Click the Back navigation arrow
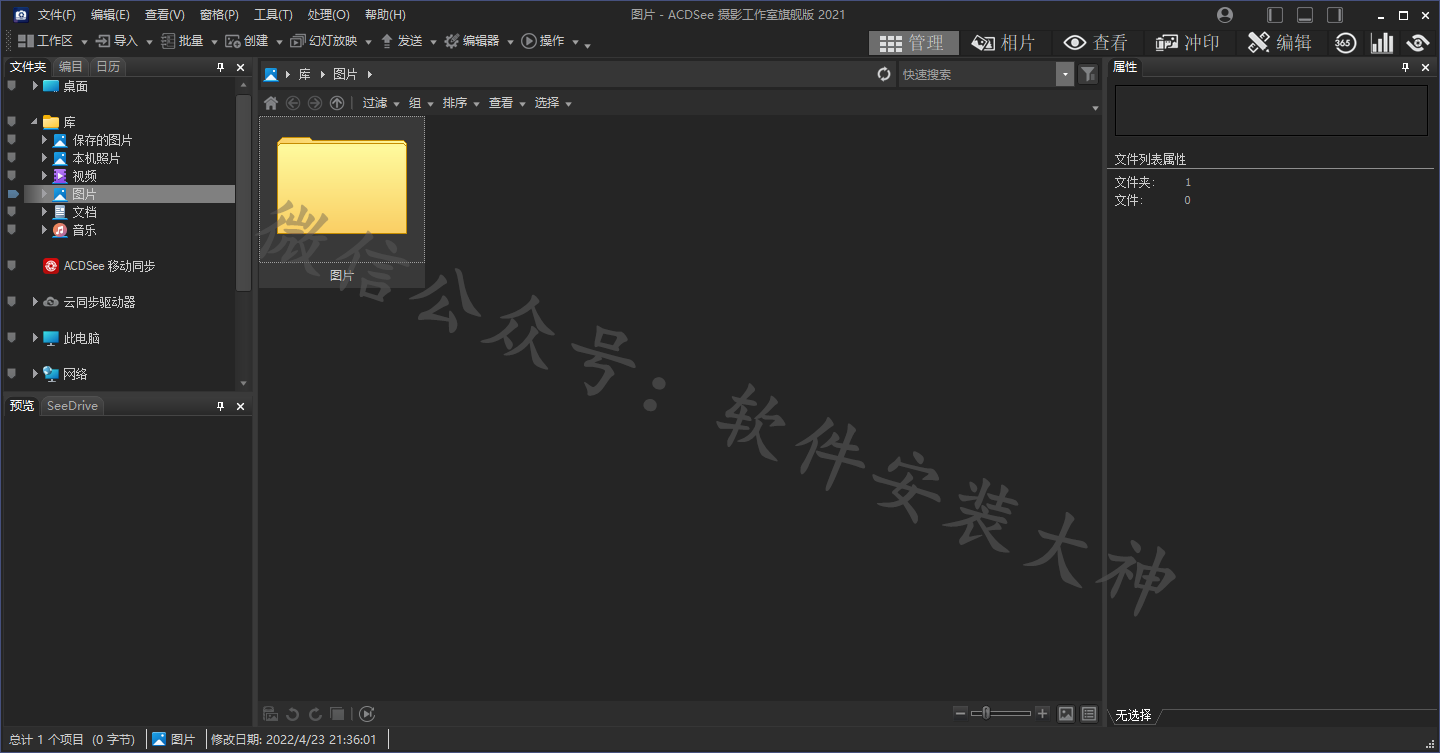Screen dimensions: 1440x753 point(293,103)
